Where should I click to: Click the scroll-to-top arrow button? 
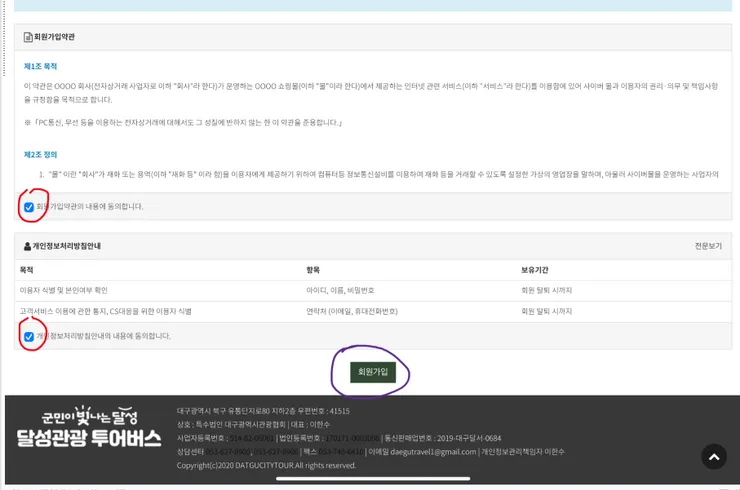tap(714, 456)
